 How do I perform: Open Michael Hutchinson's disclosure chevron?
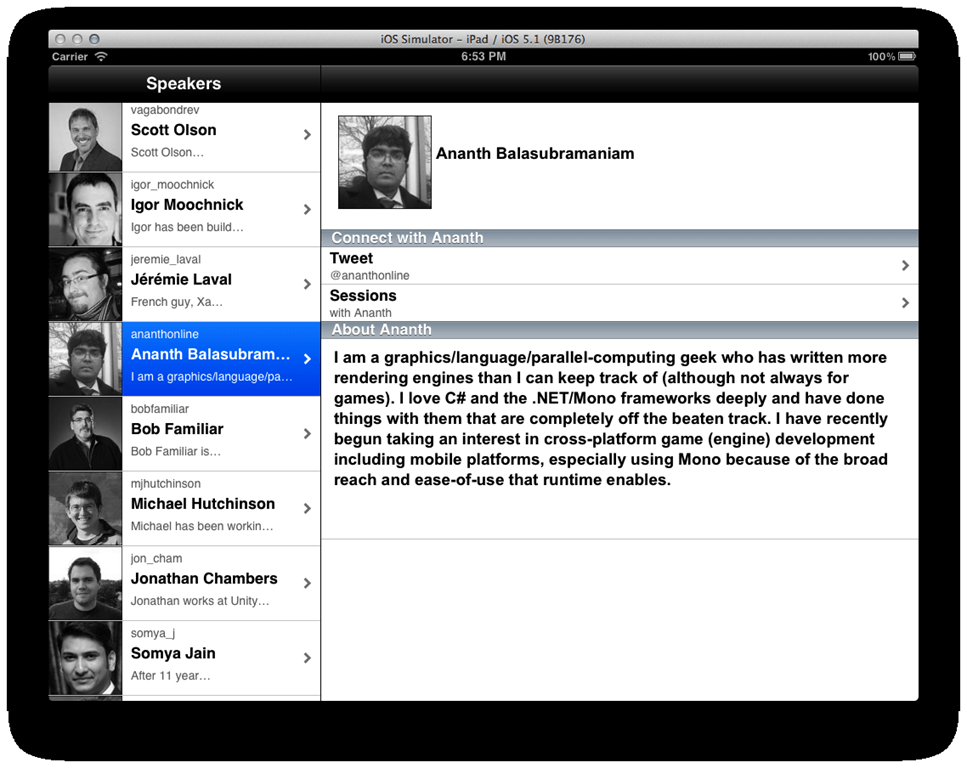pyautogui.click(x=307, y=508)
